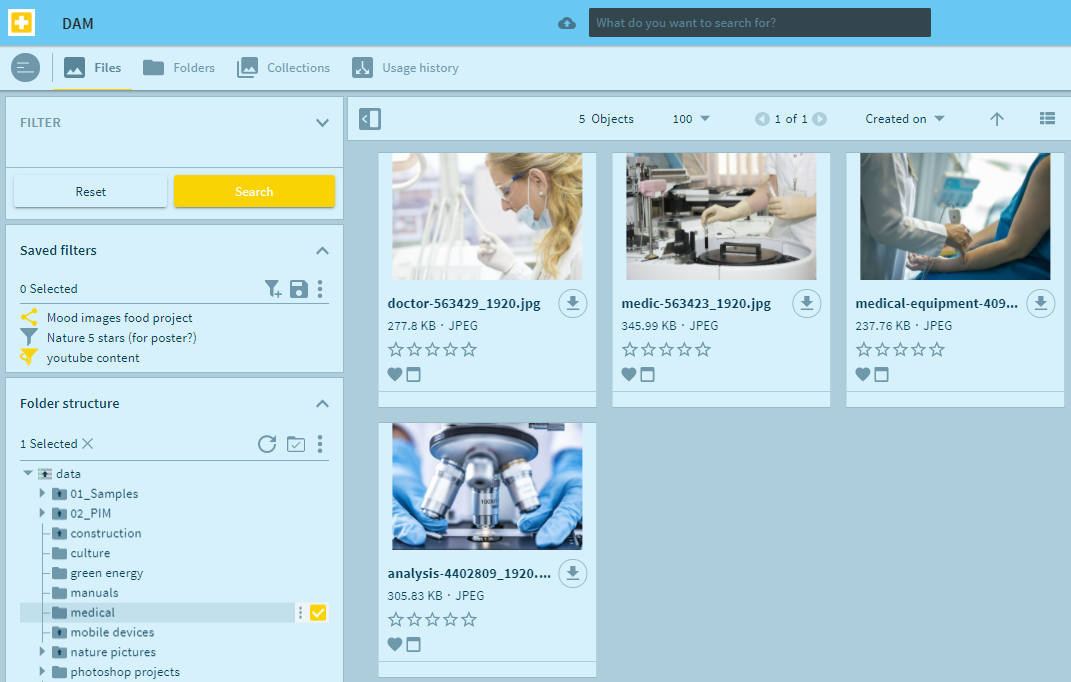Viewport: 1071px width, 682px height.
Task: Open the medical folder row options menu
Action: click(300, 612)
